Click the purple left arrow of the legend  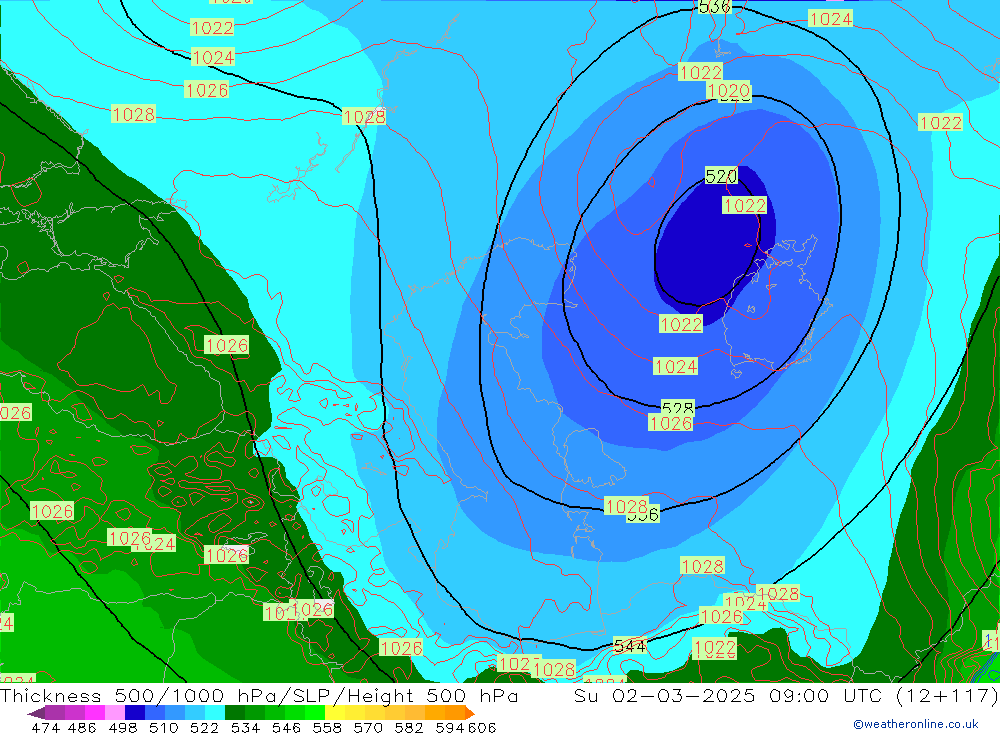click(36, 713)
